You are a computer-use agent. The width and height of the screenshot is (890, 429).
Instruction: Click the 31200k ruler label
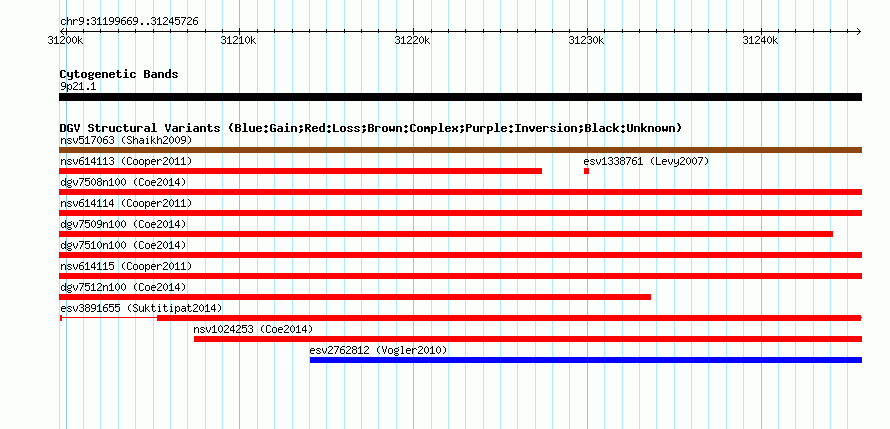click(66, 41)
